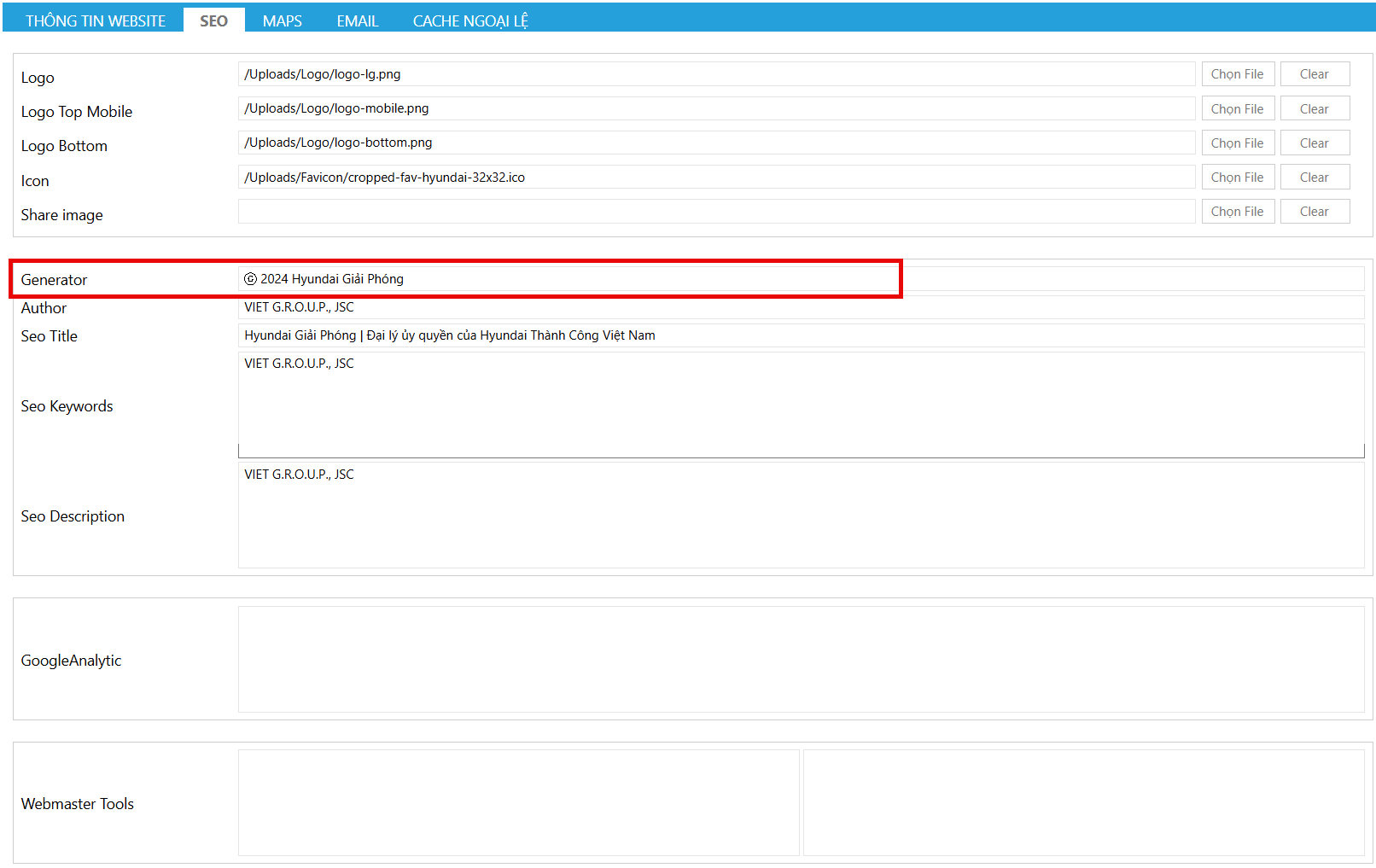Clear the Share image field
Image resolution: width=1376 pixels, height=868 pixels.
point(1314,211)
